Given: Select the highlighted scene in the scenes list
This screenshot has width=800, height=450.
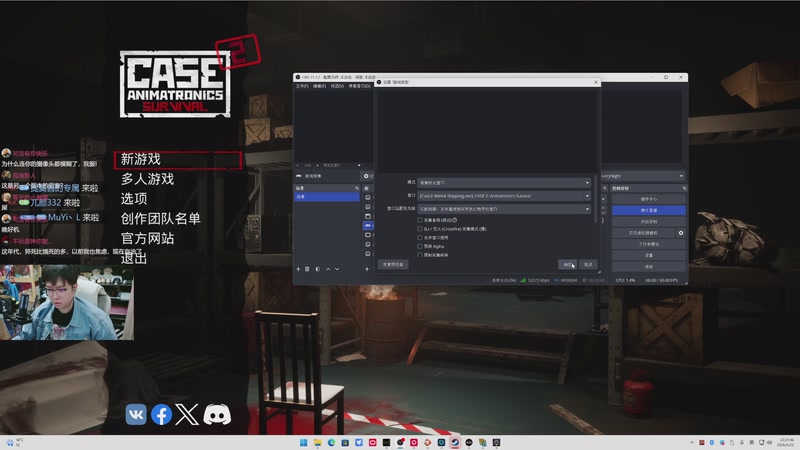Looking at the screenshot, I should tap(327, 196).
